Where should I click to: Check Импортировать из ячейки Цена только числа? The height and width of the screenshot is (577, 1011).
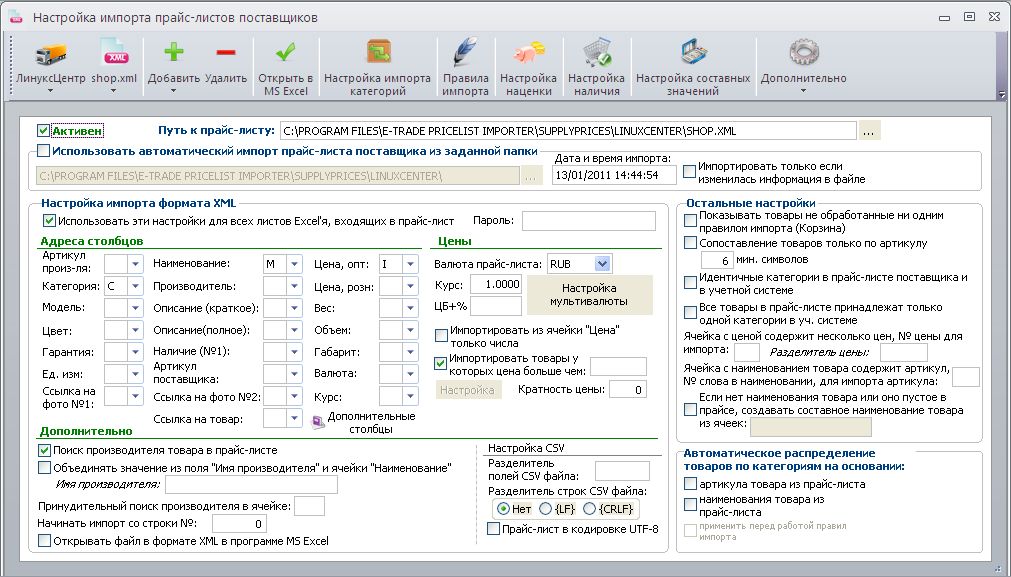click(441, 335)
